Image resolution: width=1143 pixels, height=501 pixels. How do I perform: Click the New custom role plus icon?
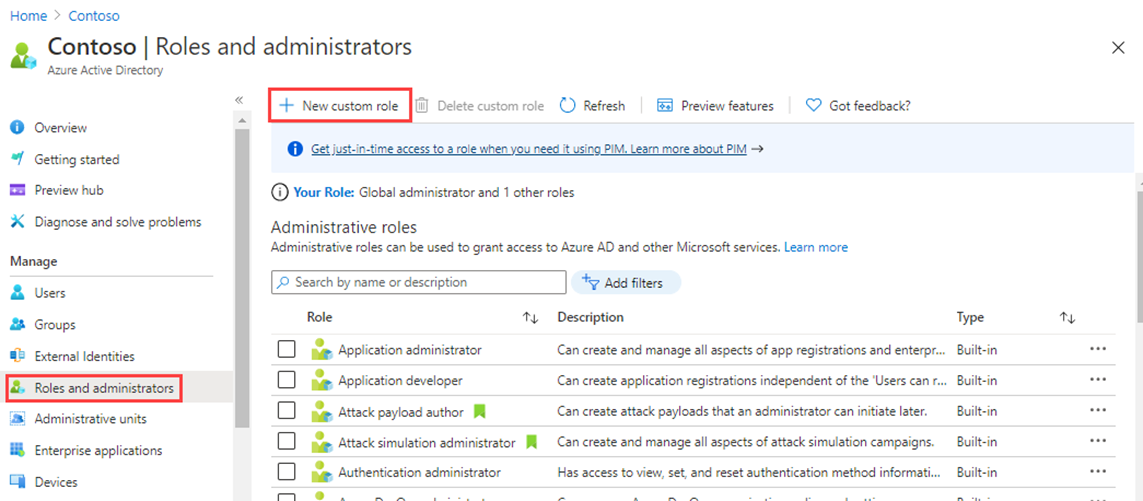pos(286,106)
